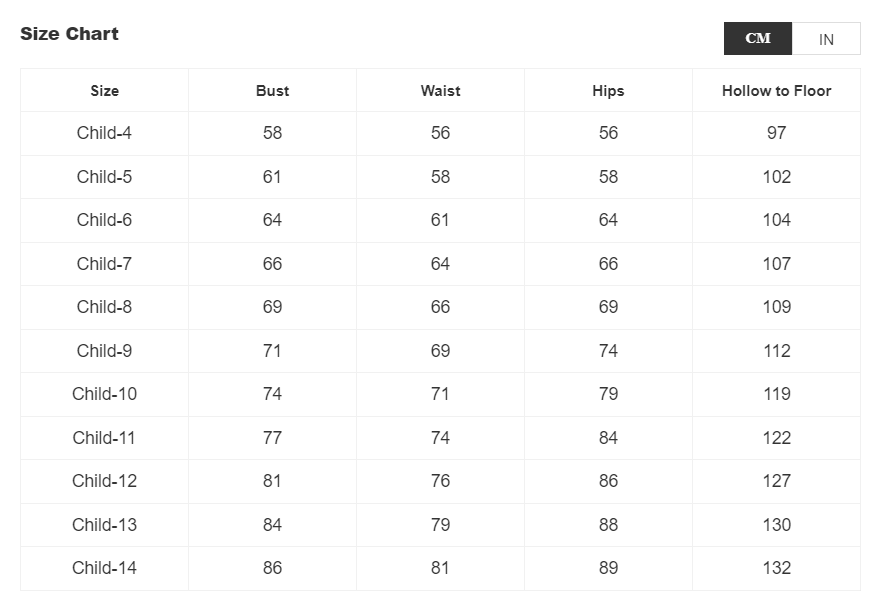
Task: Select the Child-8 size row label
Action: [104, 307]
